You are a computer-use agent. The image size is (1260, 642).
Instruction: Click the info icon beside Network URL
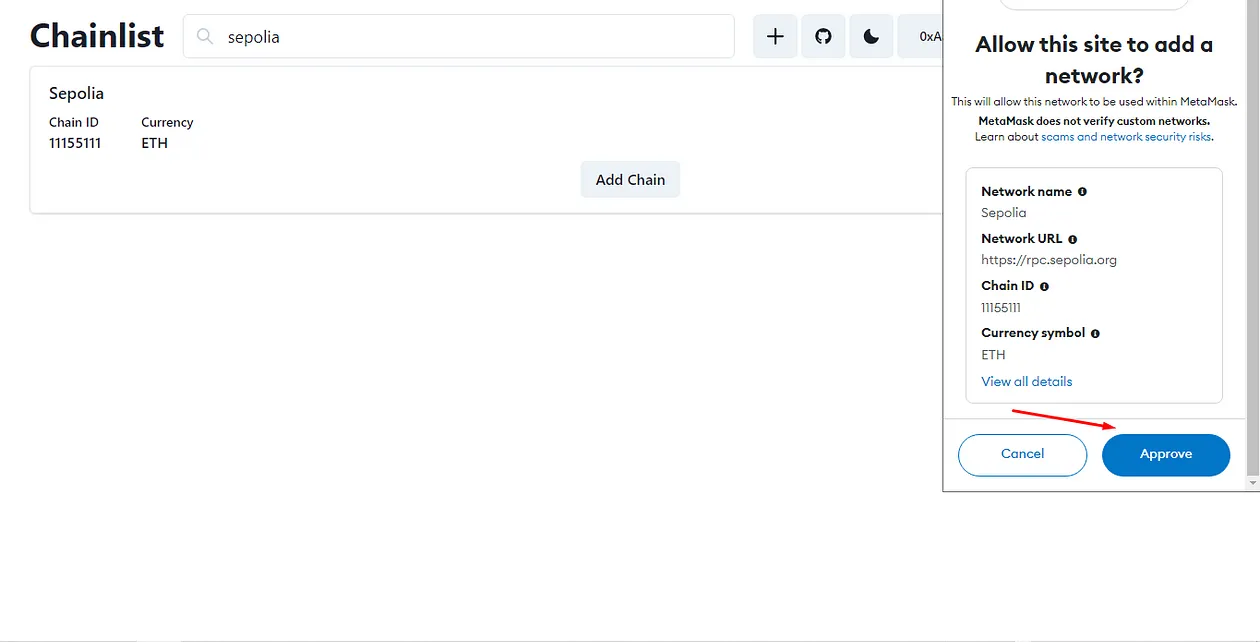(1073, 239)
